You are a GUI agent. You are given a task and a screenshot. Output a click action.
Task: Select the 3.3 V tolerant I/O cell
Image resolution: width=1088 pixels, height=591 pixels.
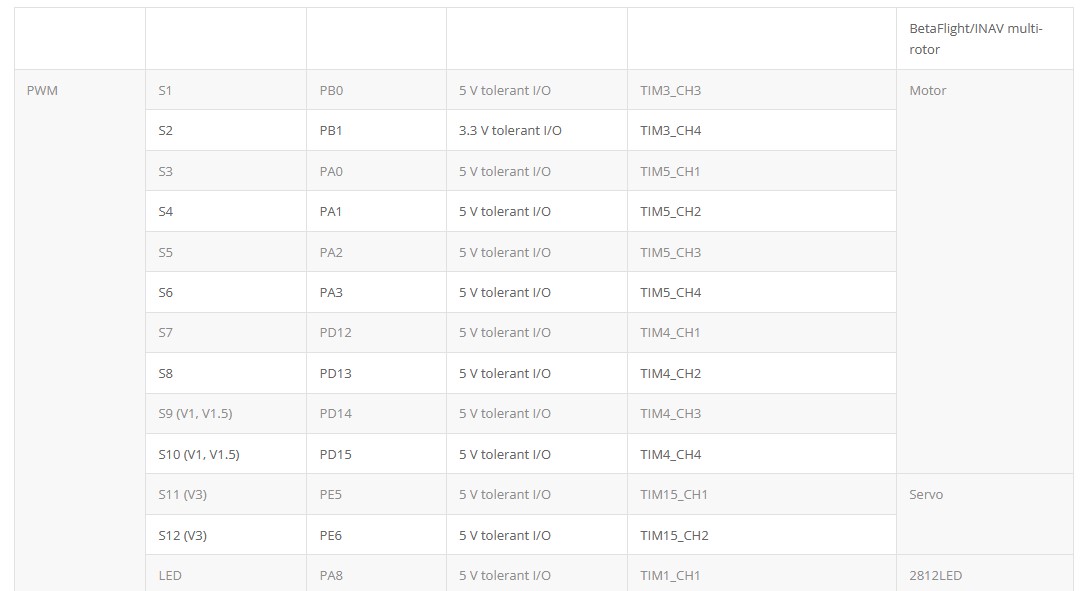(537, 130)
